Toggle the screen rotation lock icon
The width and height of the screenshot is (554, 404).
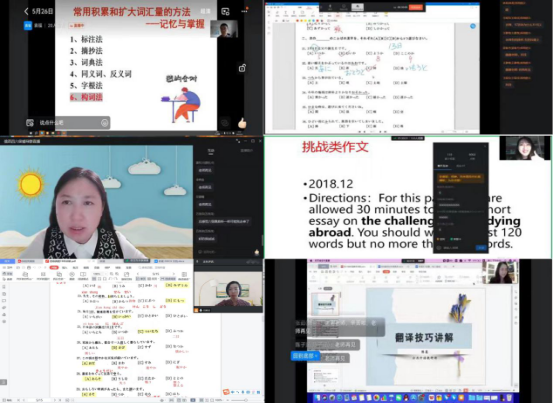(242, 68)
